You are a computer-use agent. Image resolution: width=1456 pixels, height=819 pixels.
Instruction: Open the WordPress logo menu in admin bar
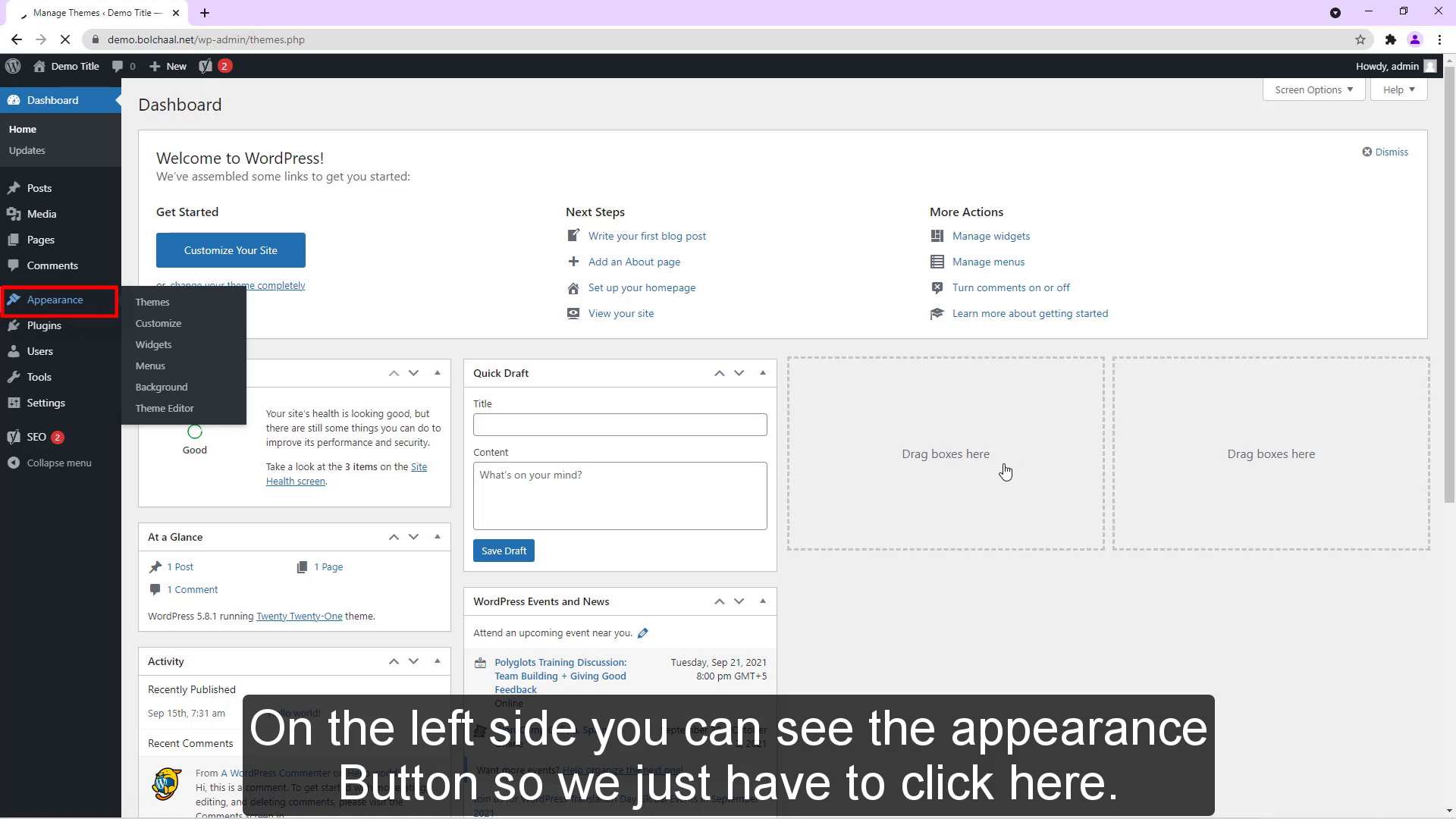[x=13, y=66]
